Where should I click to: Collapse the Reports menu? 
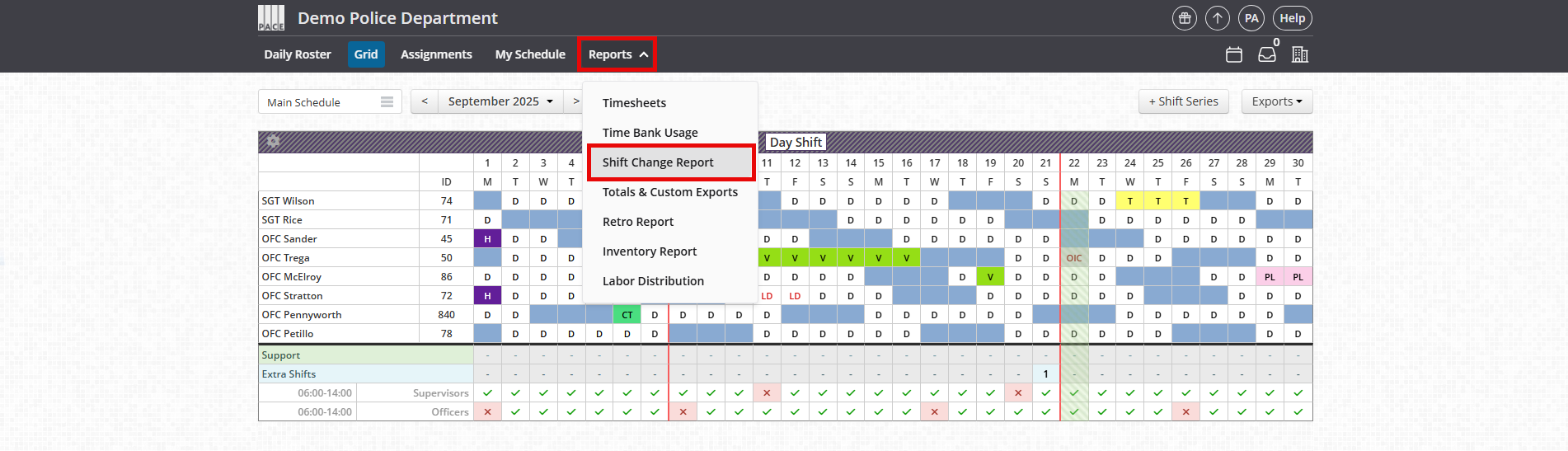click(617, 54)
